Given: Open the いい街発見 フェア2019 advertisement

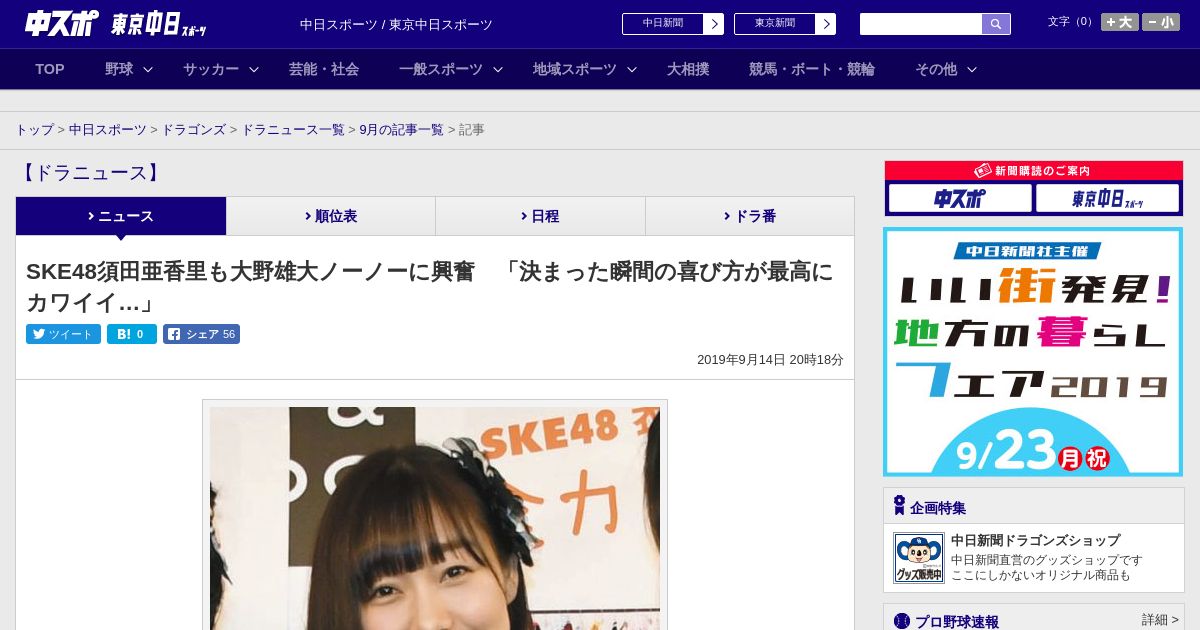Looking at the screenshot, I should click(x=1033, y=352).
